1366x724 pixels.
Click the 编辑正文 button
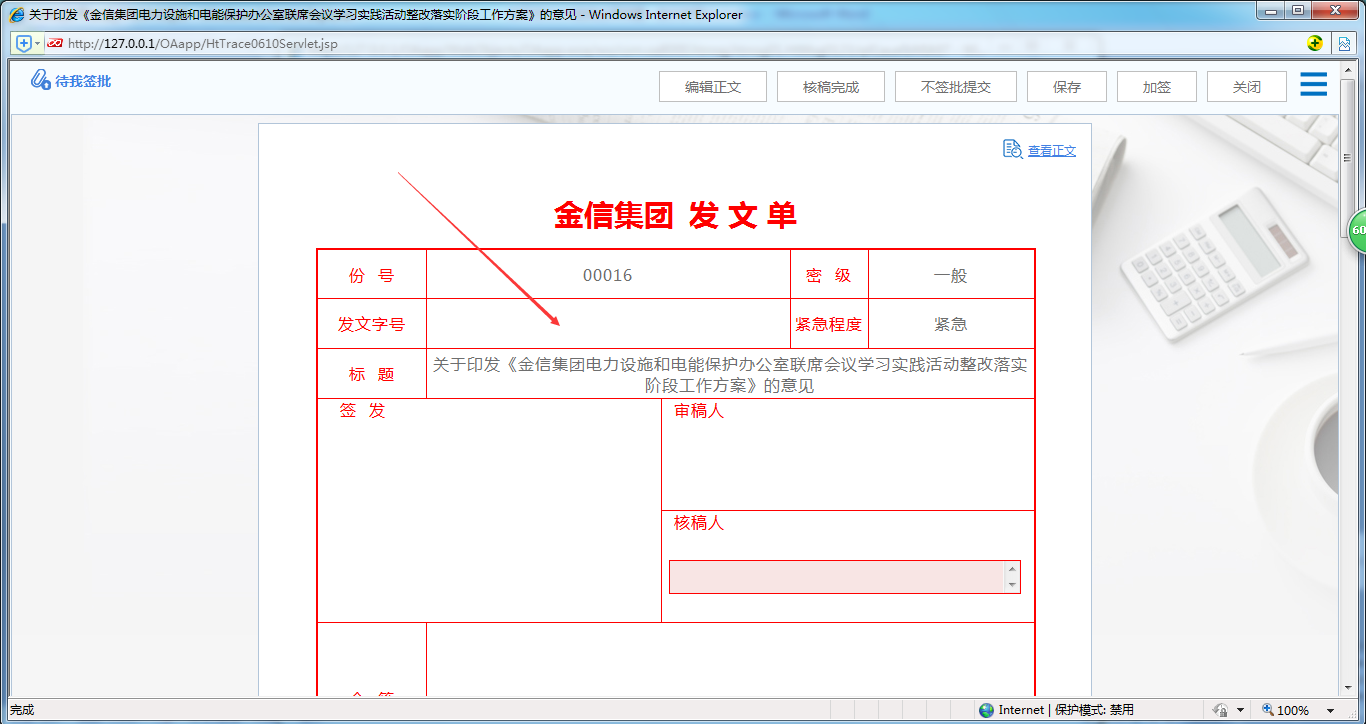click(x=712, y=86)
